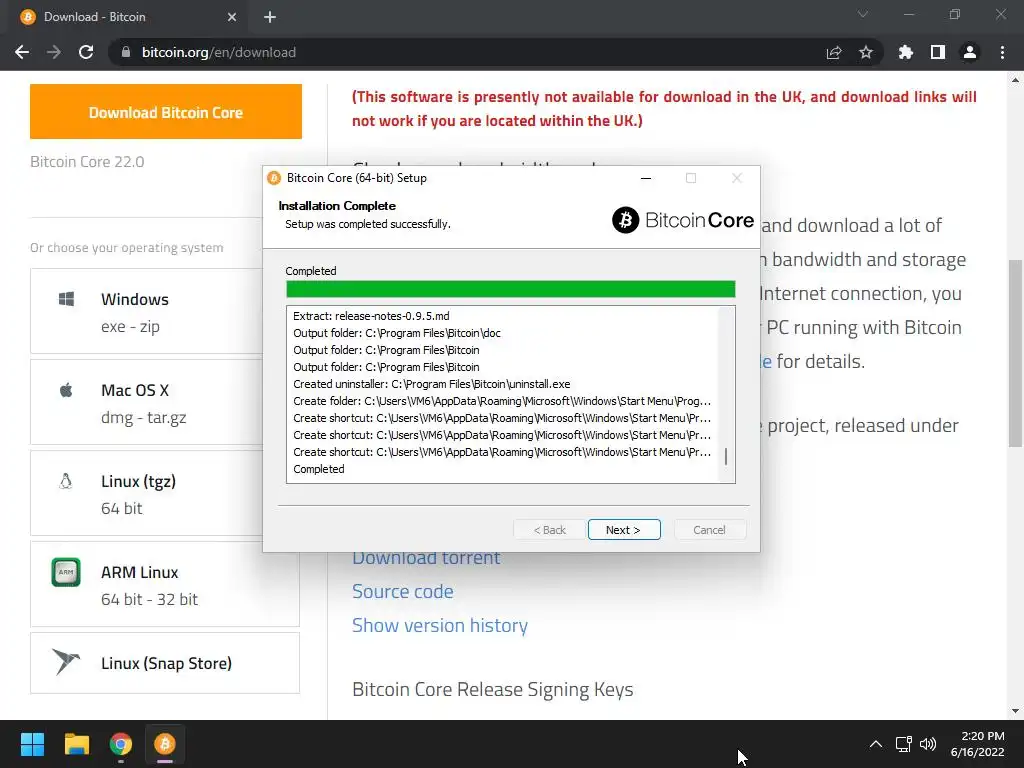The width and height of the screenshot is (1024, 768).
Task: Click 'Create folder' log line
Action: click(502, 401)
